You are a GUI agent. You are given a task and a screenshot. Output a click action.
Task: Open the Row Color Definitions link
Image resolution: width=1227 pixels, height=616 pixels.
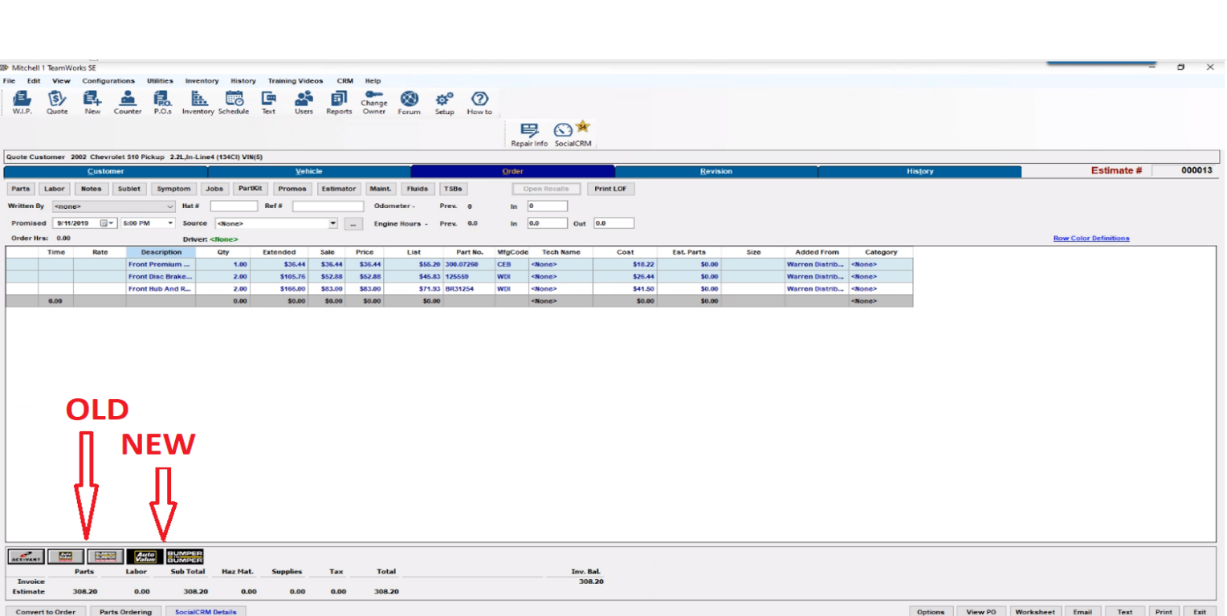[x=1091, y=238]
